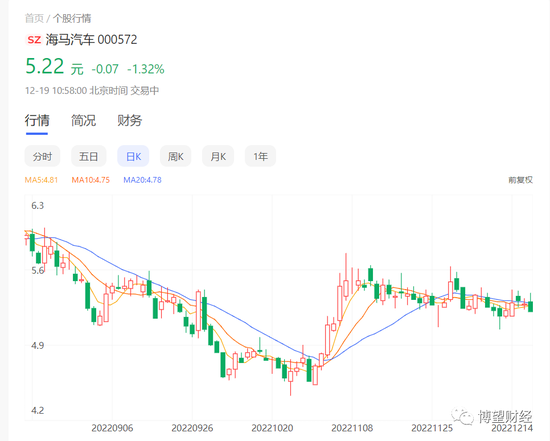Click the 海马汽车 000572 stock title
Screen dimensions: 550x441
(91, 40)
